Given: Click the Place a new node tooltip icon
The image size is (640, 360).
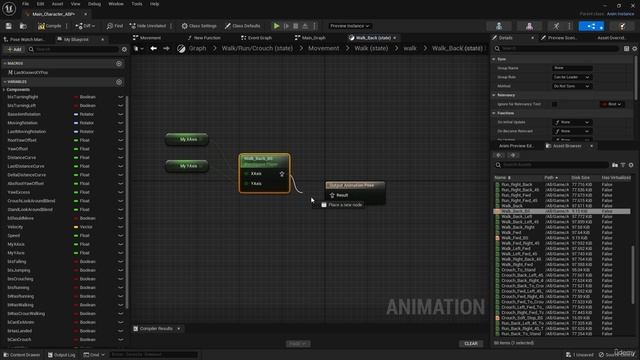Looking at the screenshot, I should click(x=324, y=205).
